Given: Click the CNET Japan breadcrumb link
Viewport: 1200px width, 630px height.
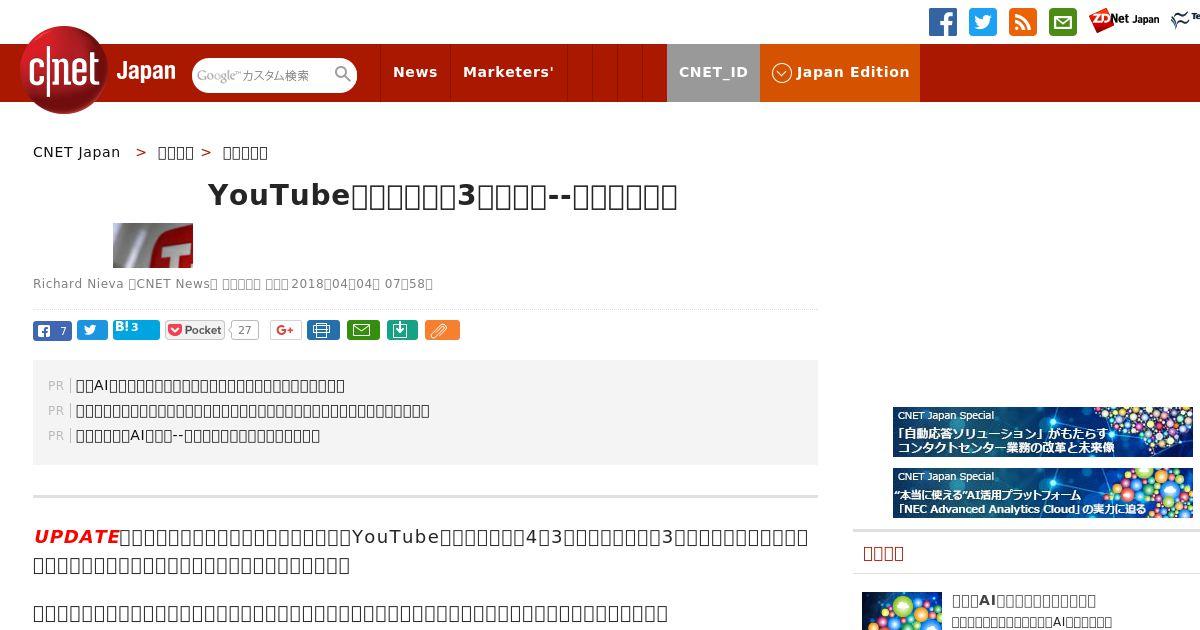Looking at the screenshot, I should [x=77, y=152].
